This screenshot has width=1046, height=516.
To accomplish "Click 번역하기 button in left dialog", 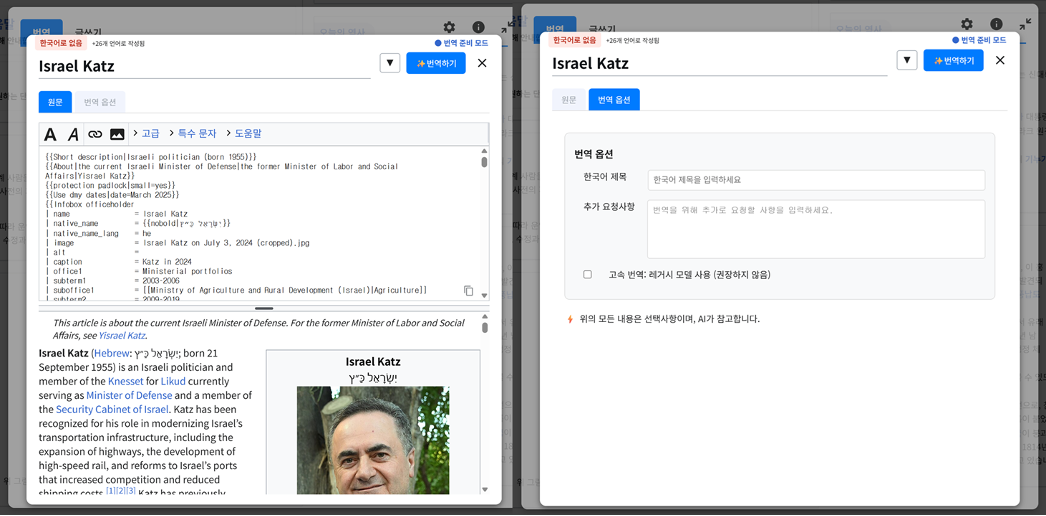I will pyautogui.click(x=436, y=63).
